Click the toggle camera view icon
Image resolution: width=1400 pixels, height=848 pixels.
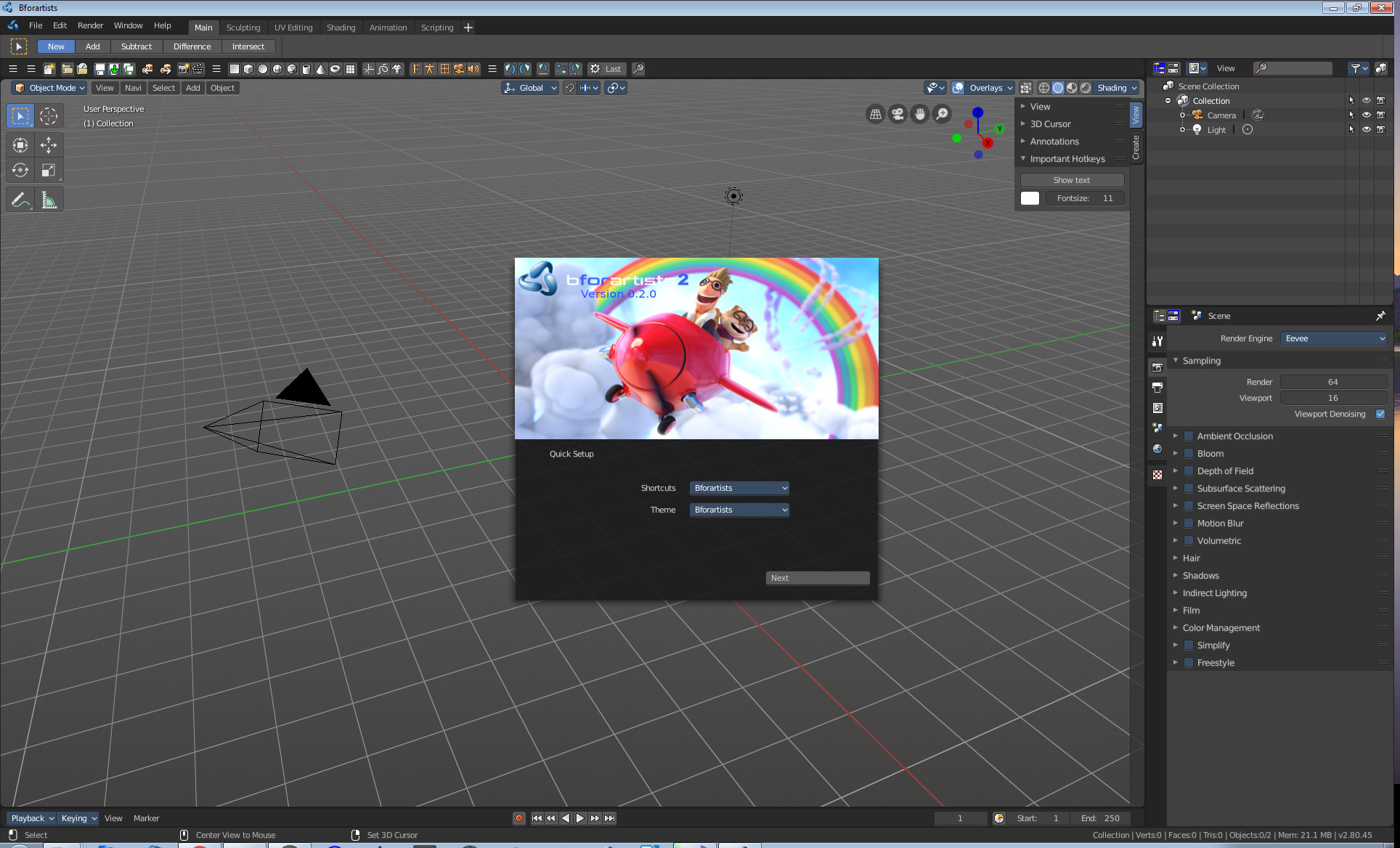[x=898, y=114]
